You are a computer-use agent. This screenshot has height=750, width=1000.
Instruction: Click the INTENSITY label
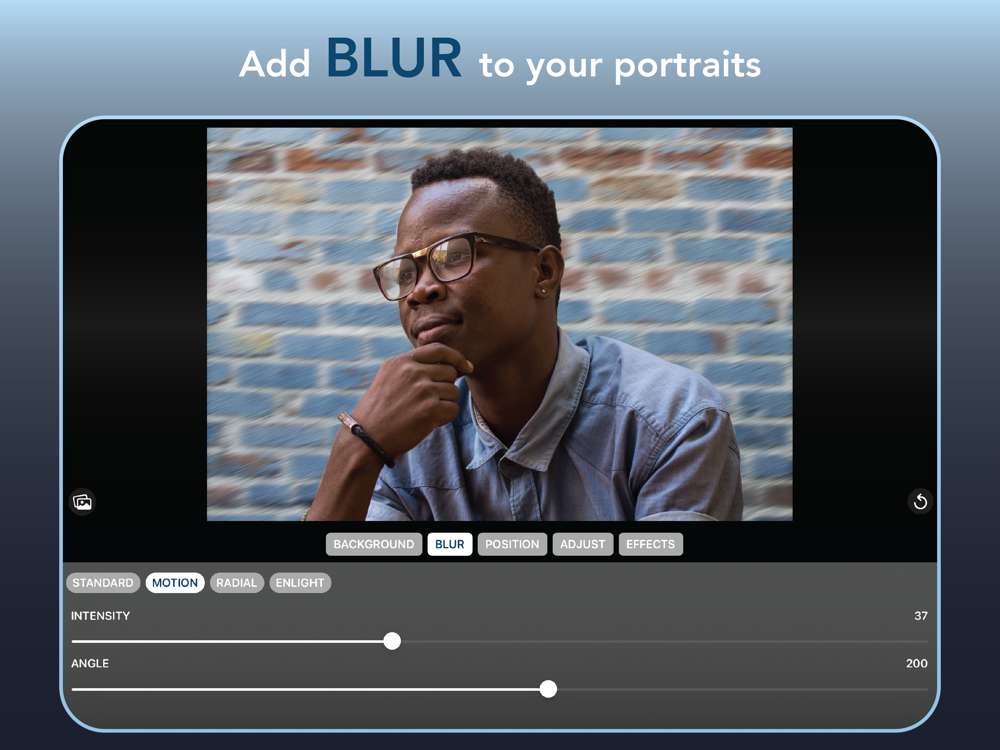pos(100,615)
